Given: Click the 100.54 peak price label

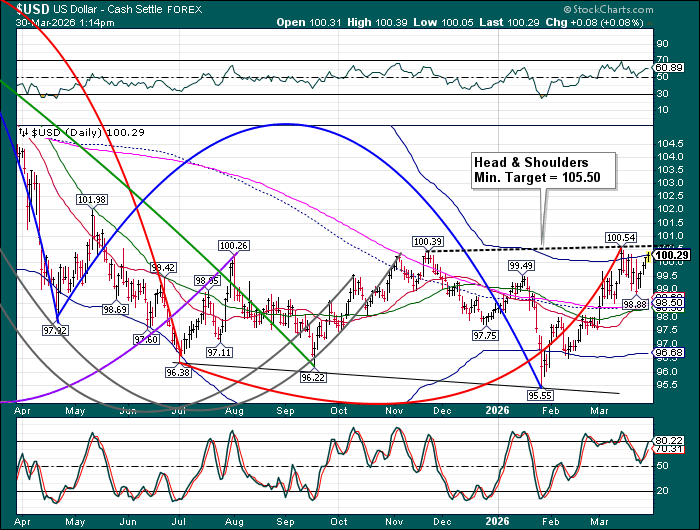Looking at the screenshot, I should click(x=620, y=238).
